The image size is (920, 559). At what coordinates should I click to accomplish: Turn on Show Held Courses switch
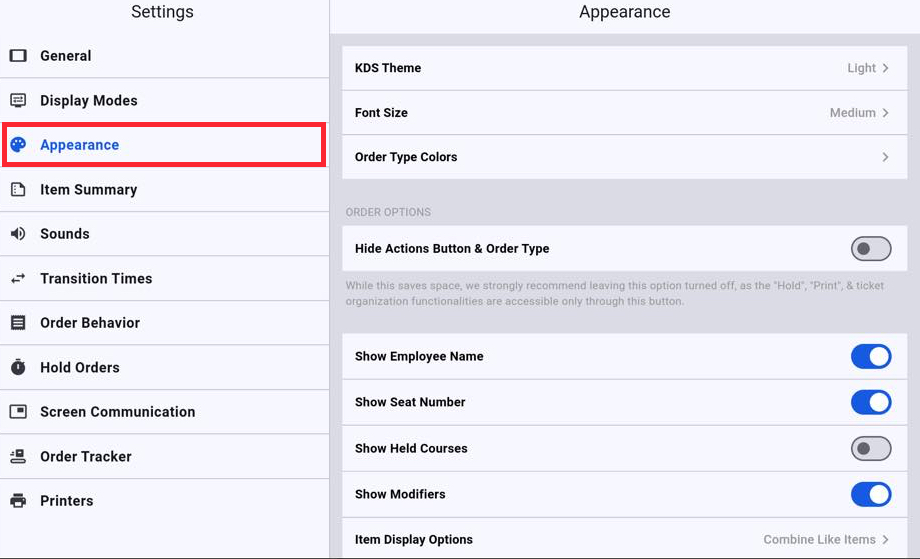pos(870,448)
